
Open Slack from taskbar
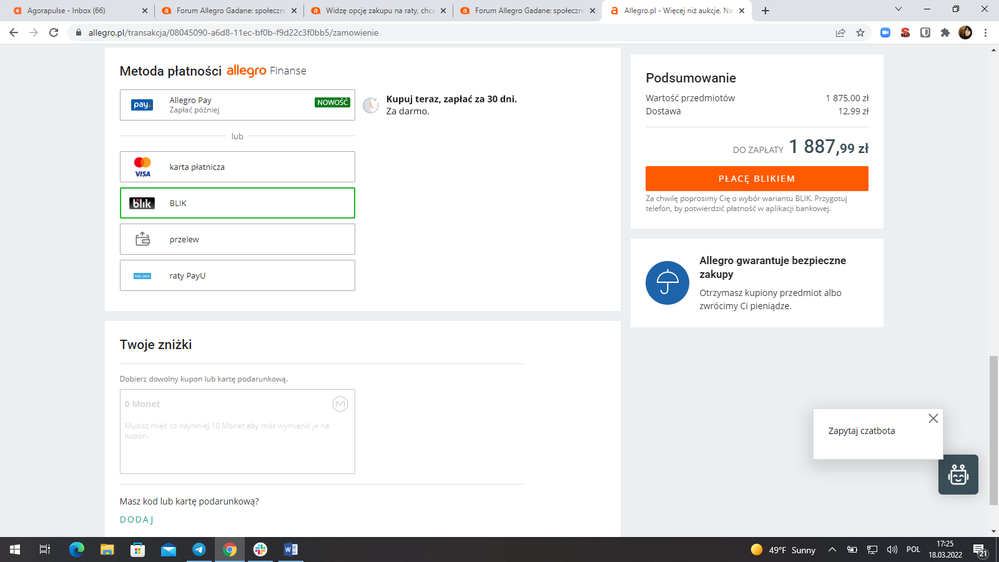tap(260, 549)
